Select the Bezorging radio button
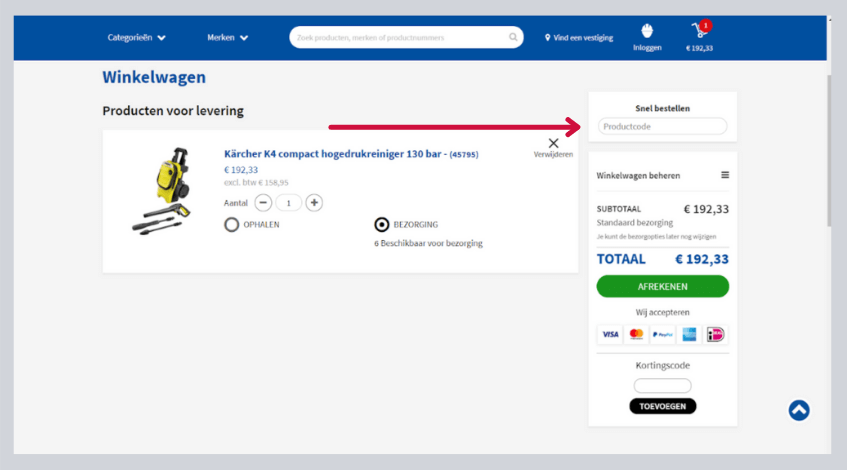847x470 pixels. (x=381, y=224)
